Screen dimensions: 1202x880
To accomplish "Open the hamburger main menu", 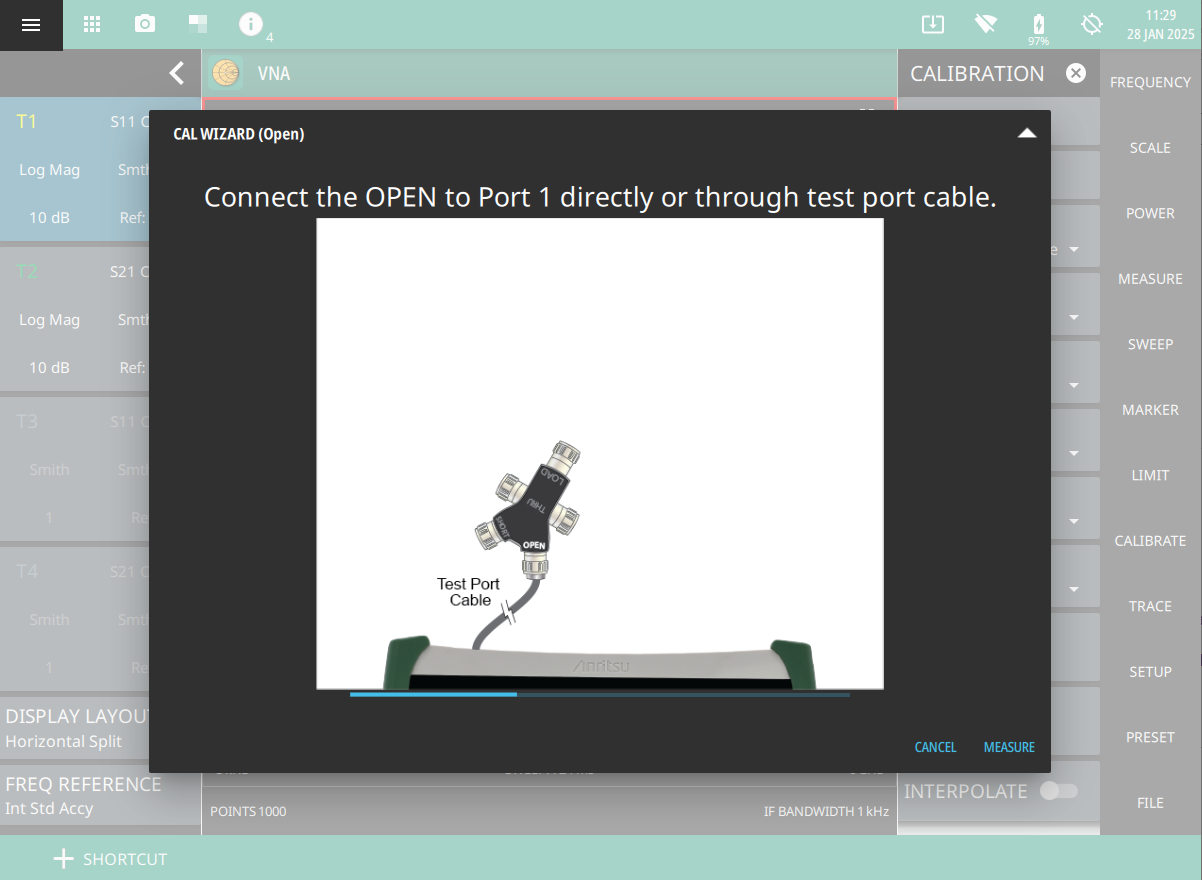I will pyautogui.click(x=31, y=25).
